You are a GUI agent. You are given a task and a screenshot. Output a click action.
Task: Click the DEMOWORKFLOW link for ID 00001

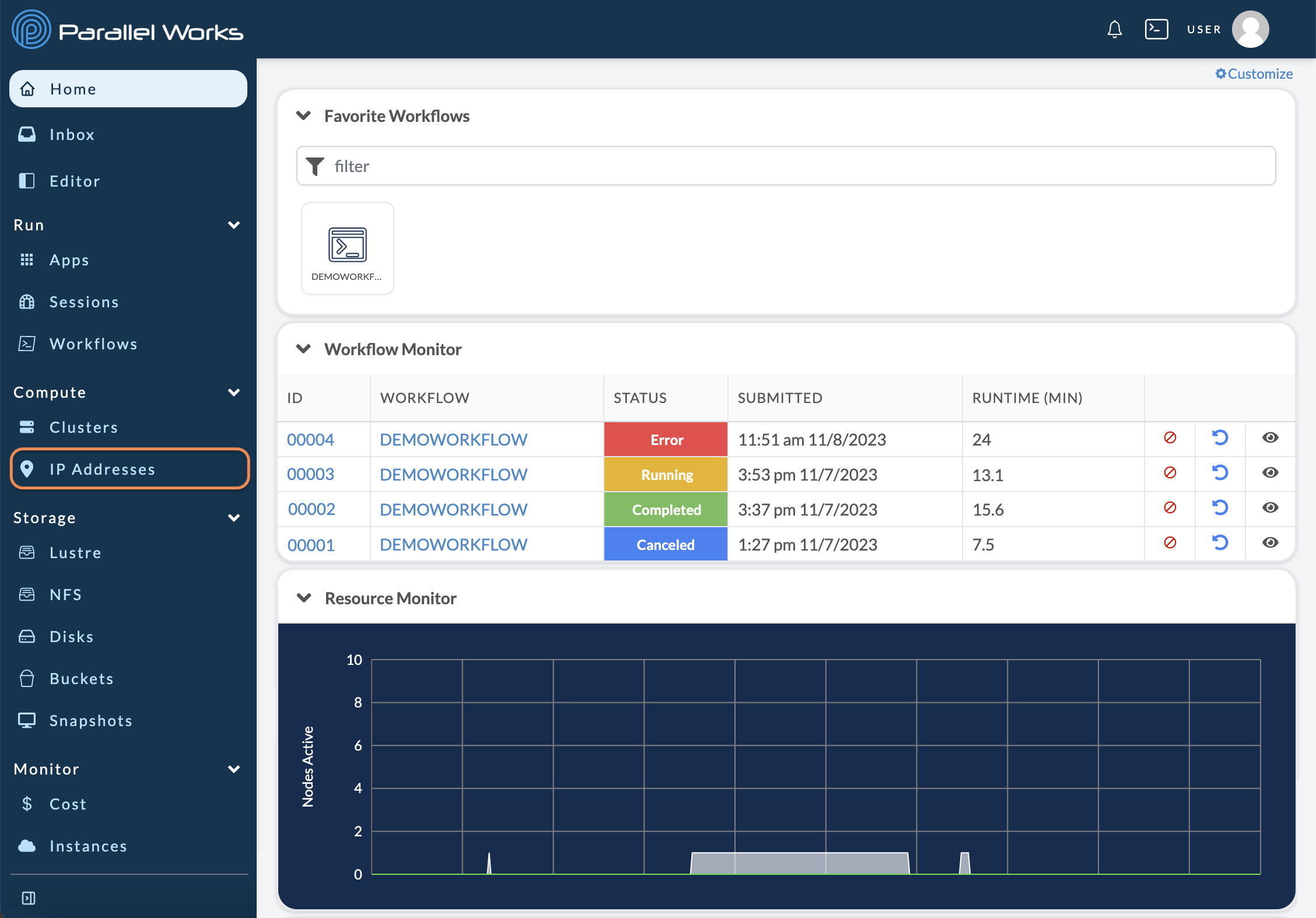[454, 545]
